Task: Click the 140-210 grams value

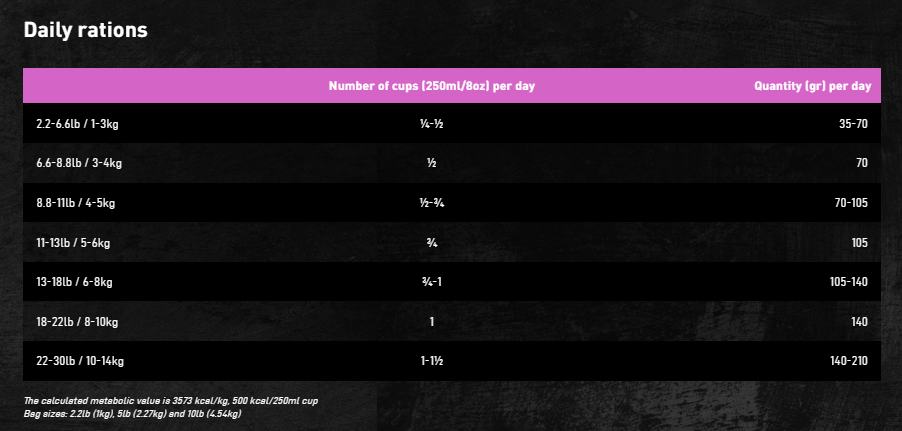Action: click(x=849, y=361)
